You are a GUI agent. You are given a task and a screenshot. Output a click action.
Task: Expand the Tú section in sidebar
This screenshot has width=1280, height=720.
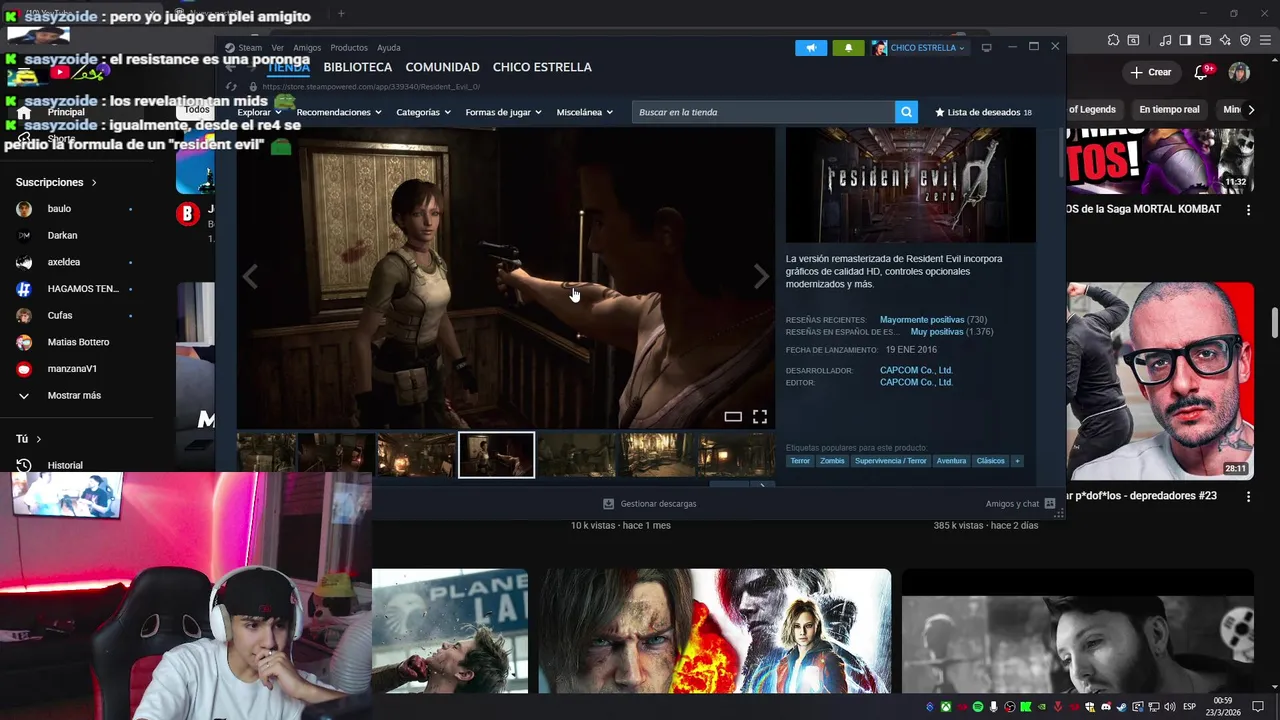29,439
